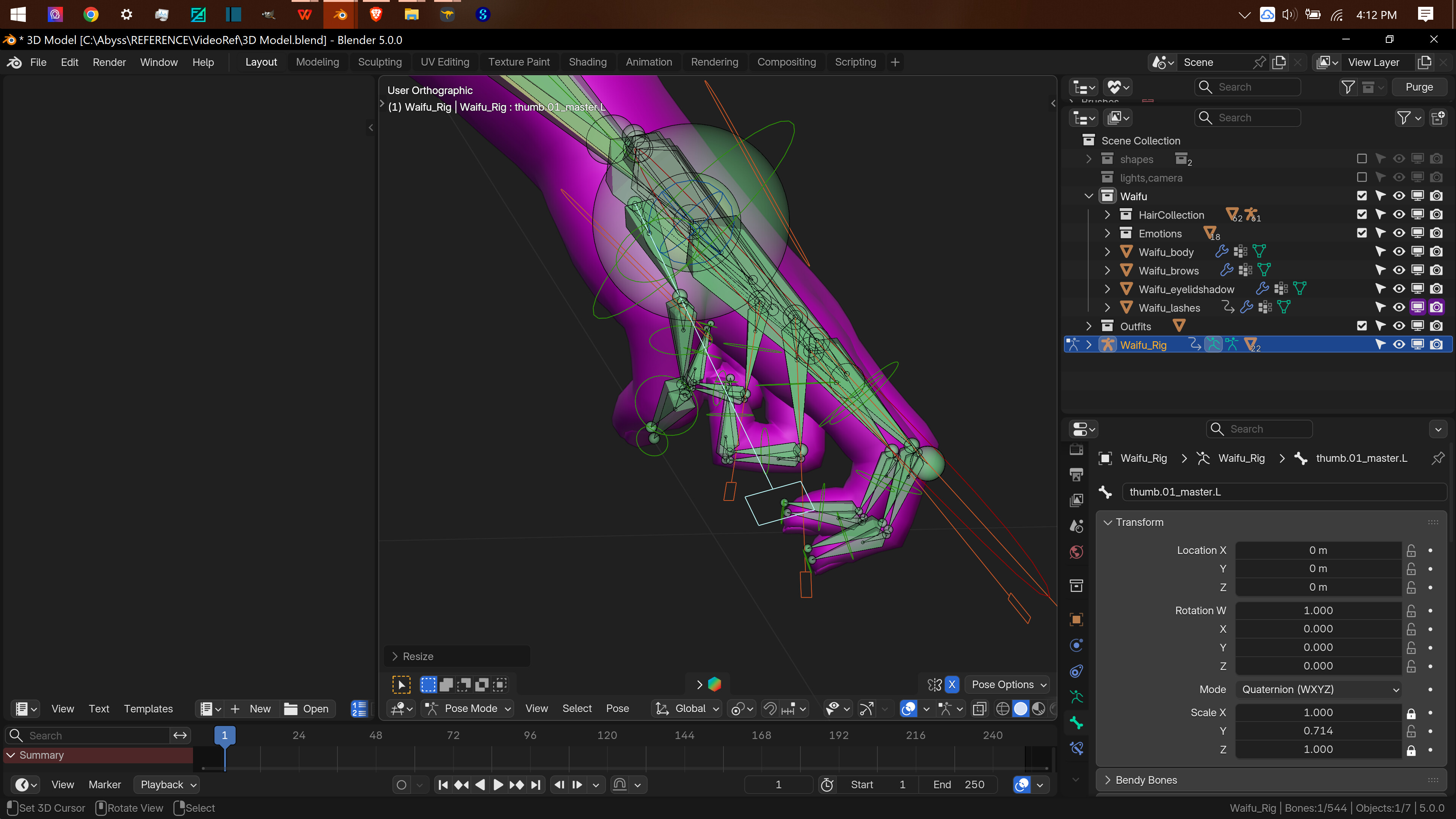Enable the lights,camera collection checkbox
This screenshot has width=1456, height=819.
[x=1362, y=178]
